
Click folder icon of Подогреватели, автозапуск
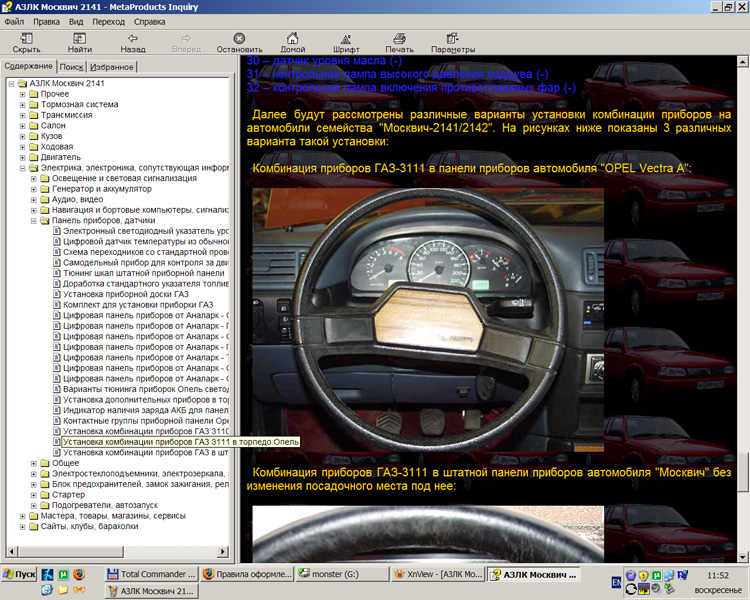click(45, 505)
